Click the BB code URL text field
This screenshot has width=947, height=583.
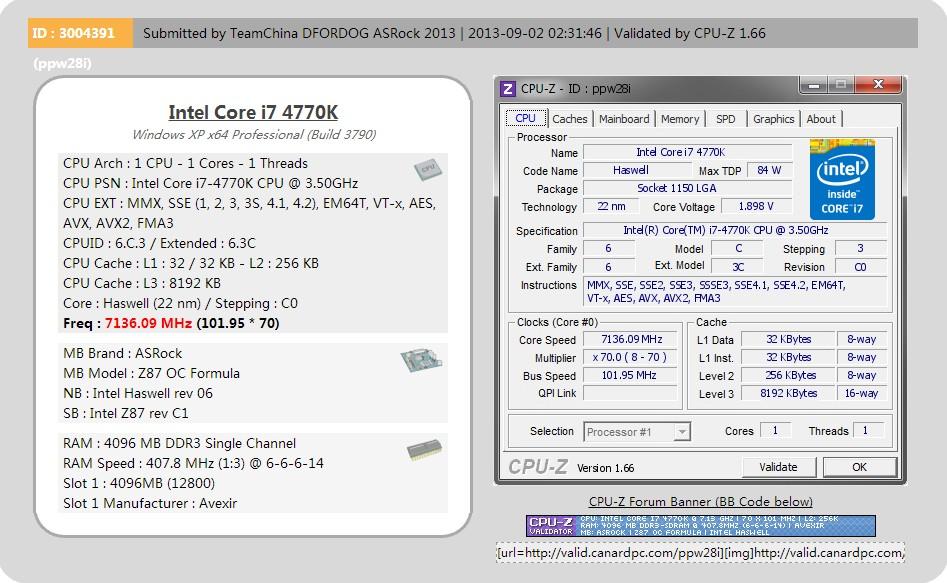point(700,553)
